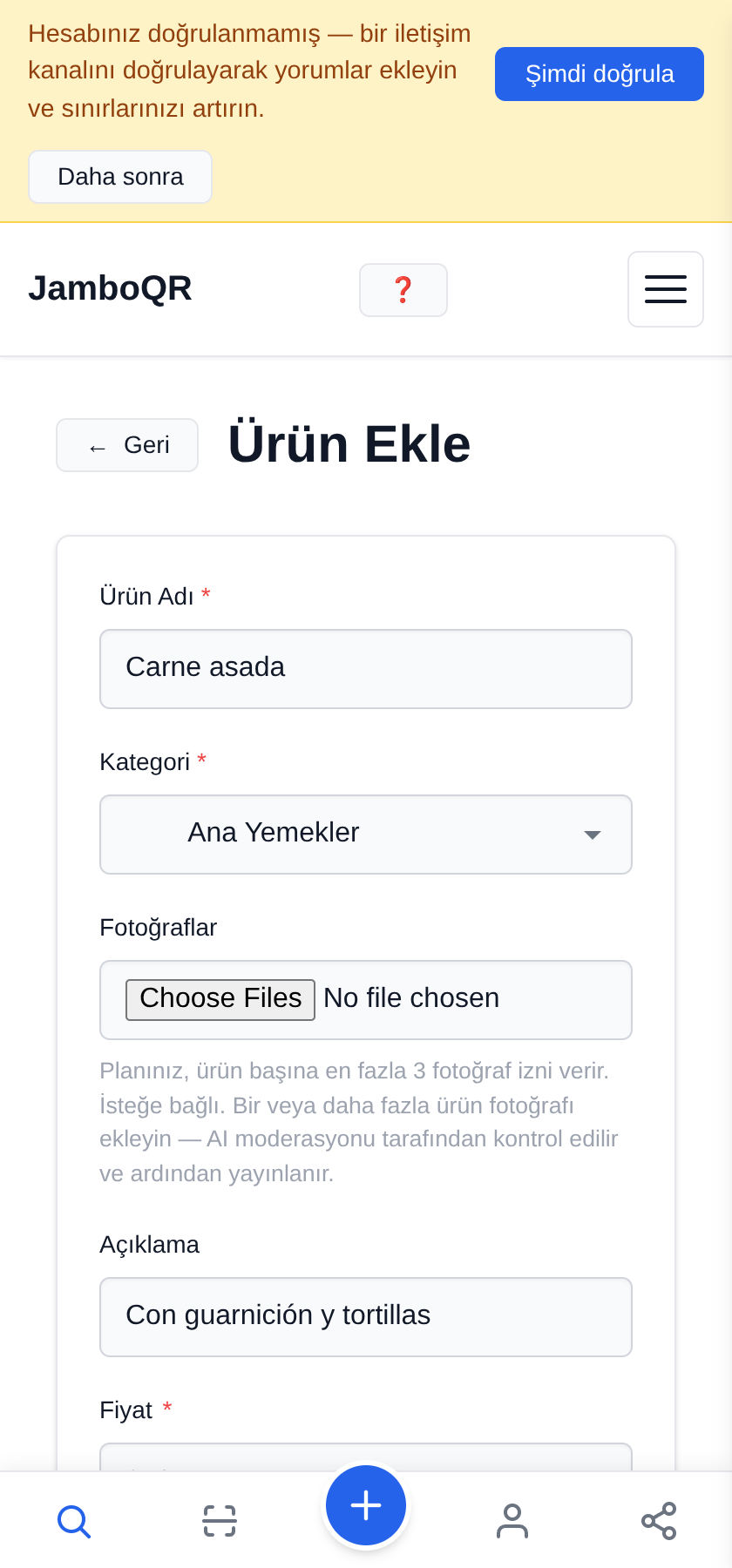The image size is (732, 1568).
Task: Open the Ana Yemekler category select box
Action: [366, 835]
